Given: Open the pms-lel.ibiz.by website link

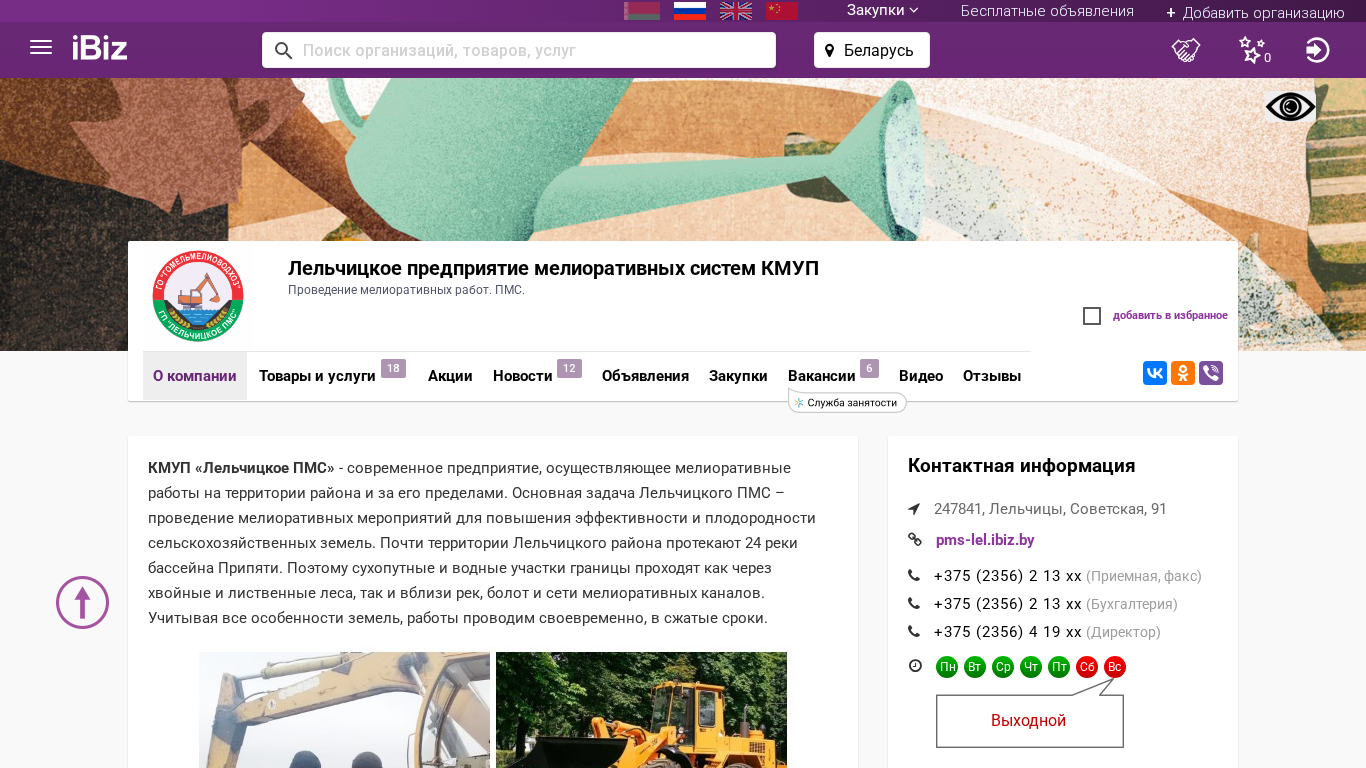Looking at the screenshot, I should [985, 540].
